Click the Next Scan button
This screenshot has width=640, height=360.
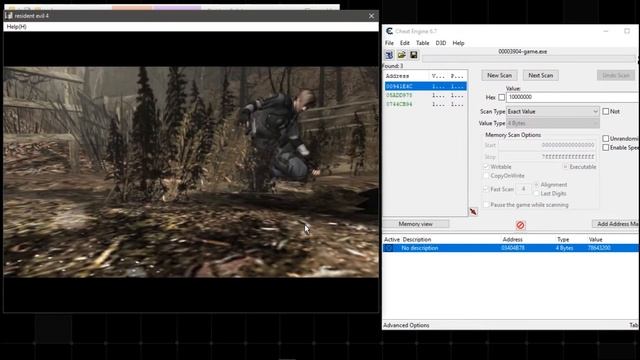pyautogui.click(x=540, y=75)
